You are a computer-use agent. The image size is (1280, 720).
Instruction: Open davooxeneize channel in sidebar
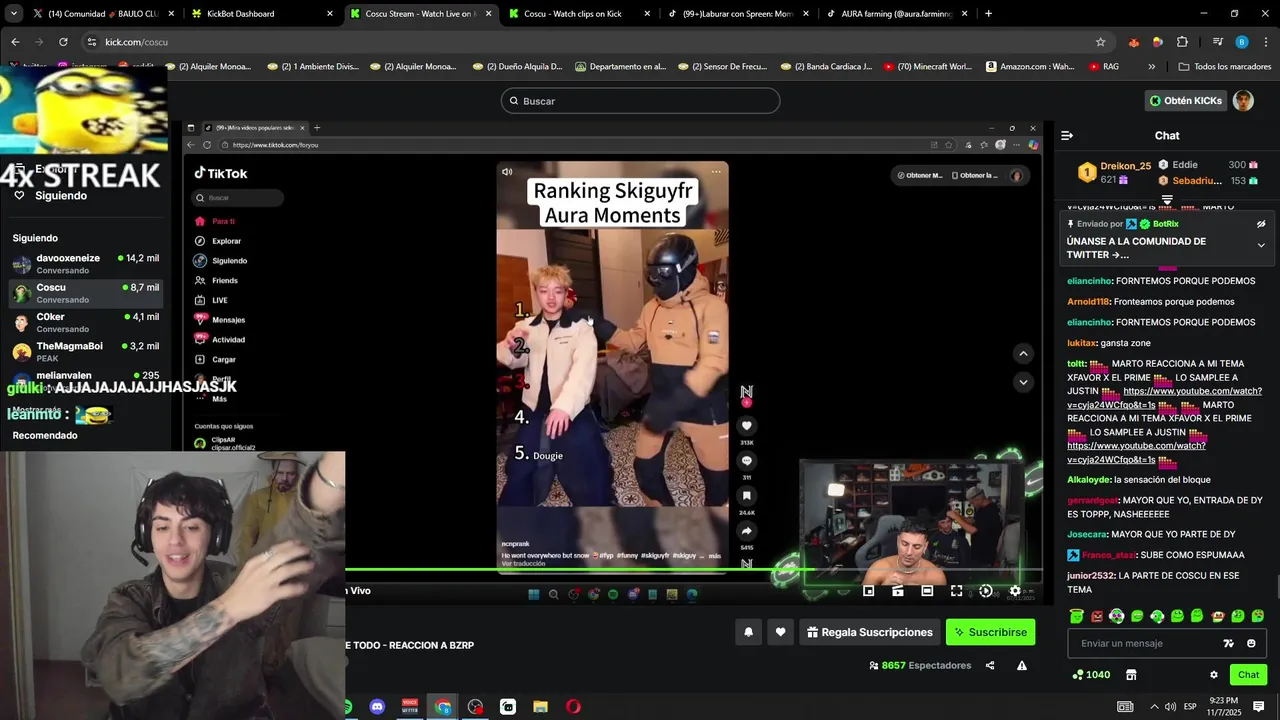click(85, 263)
